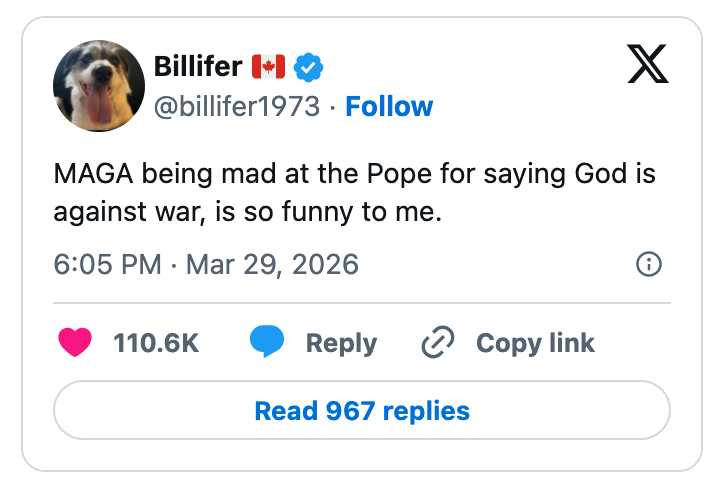This screenshot has height=494, width=722.
Task: Click the Canadian flag emoji
Action: [x=268, y=67]
